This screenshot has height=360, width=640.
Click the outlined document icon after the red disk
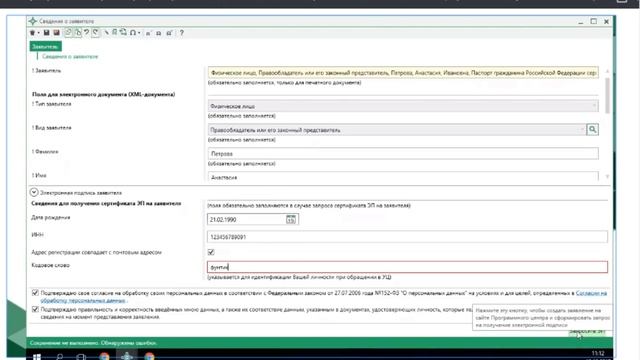pos(68,33)
